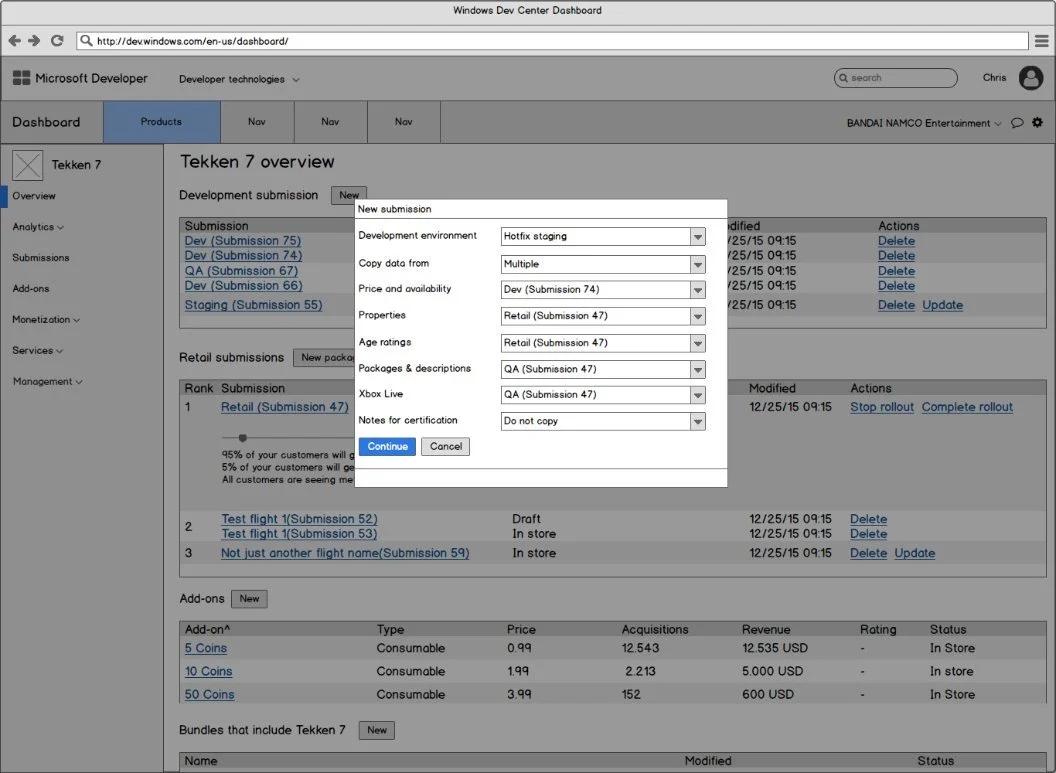Click New button next to Add-ons
Screen dimensions: 1056x773
(x=249, y=599)
